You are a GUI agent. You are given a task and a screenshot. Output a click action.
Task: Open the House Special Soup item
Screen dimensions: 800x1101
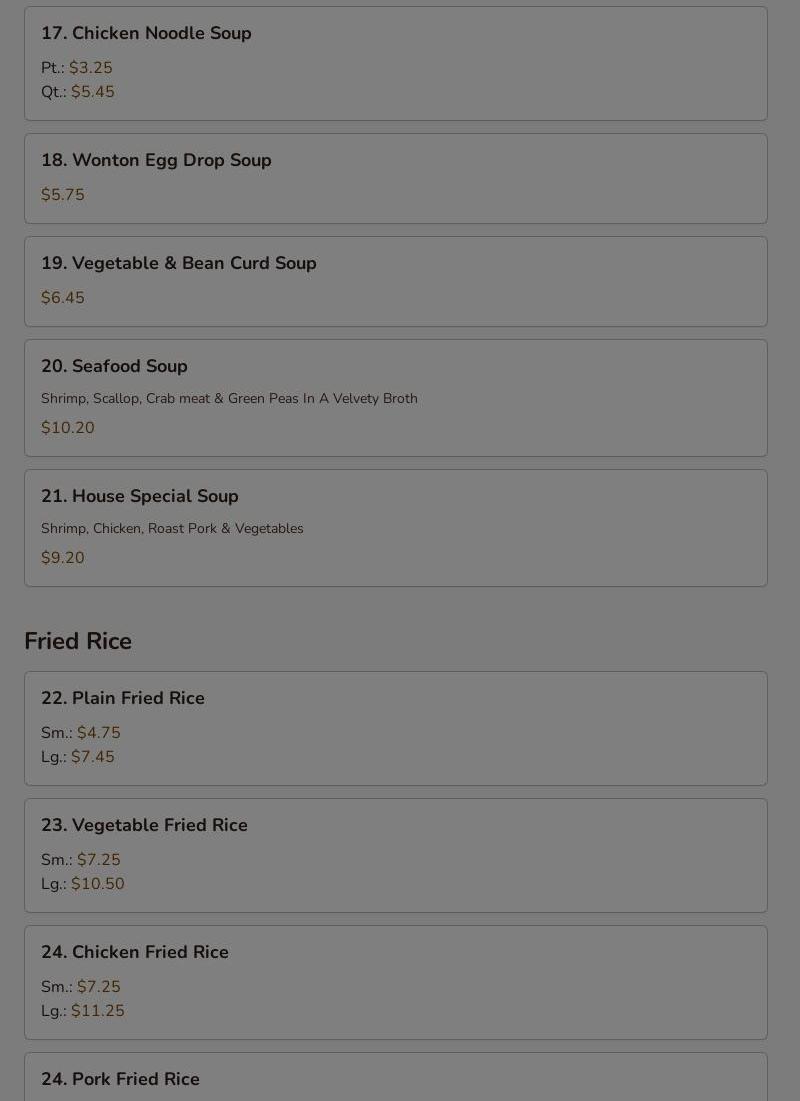[x=395, y=528]
